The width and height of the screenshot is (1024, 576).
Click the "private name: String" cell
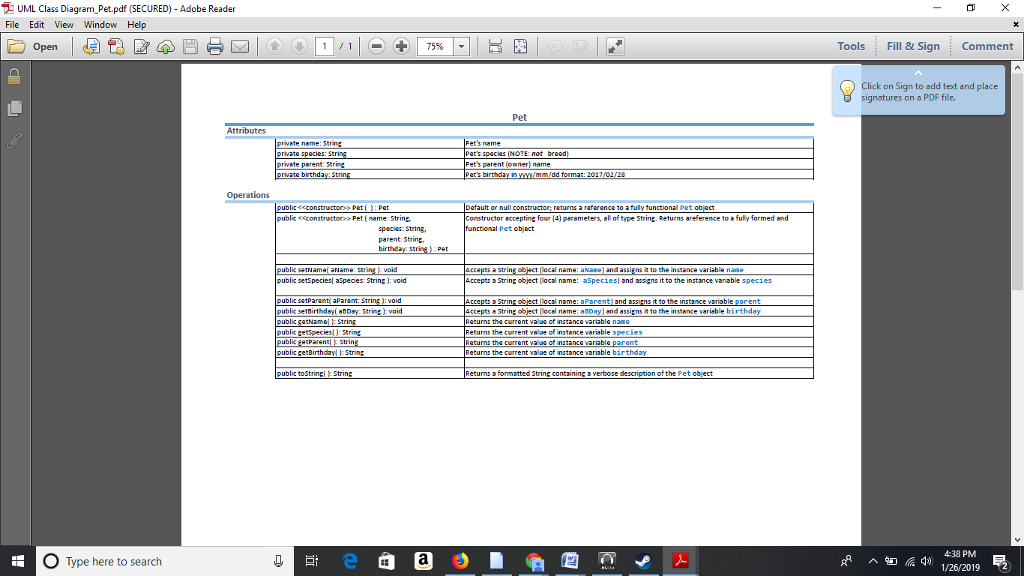pos(370,143)
